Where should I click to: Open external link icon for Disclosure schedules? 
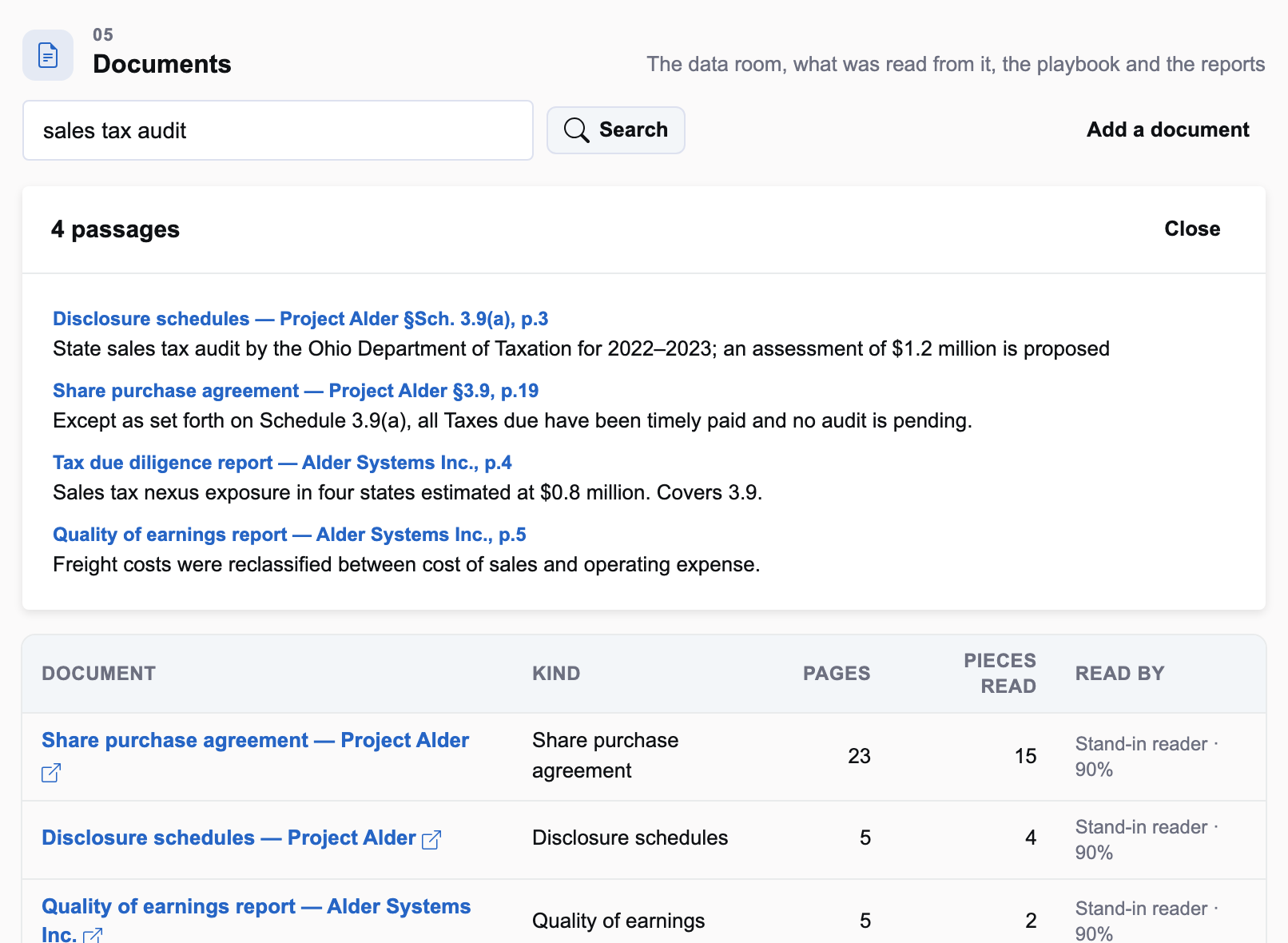tap(431, 839)
